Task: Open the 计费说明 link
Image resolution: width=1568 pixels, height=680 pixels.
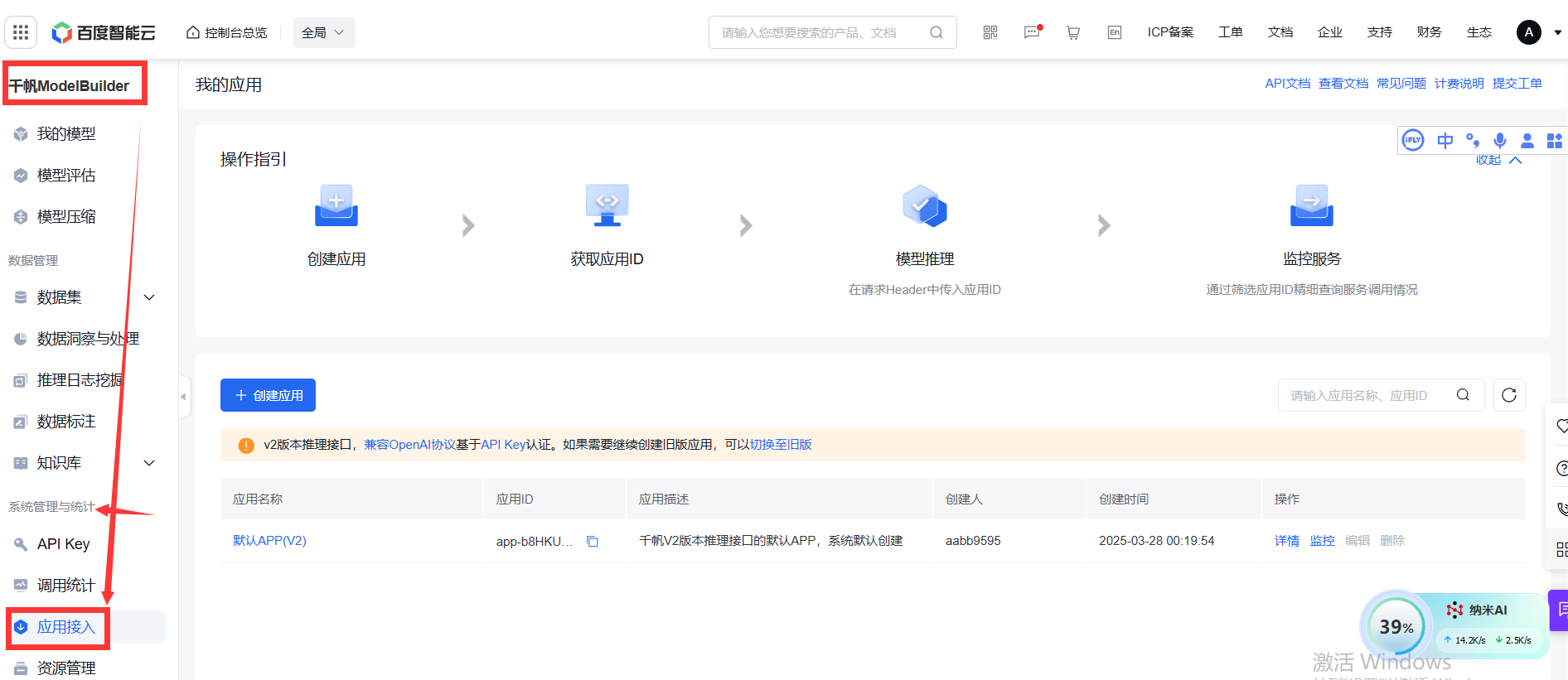Action: point(1459,84)
